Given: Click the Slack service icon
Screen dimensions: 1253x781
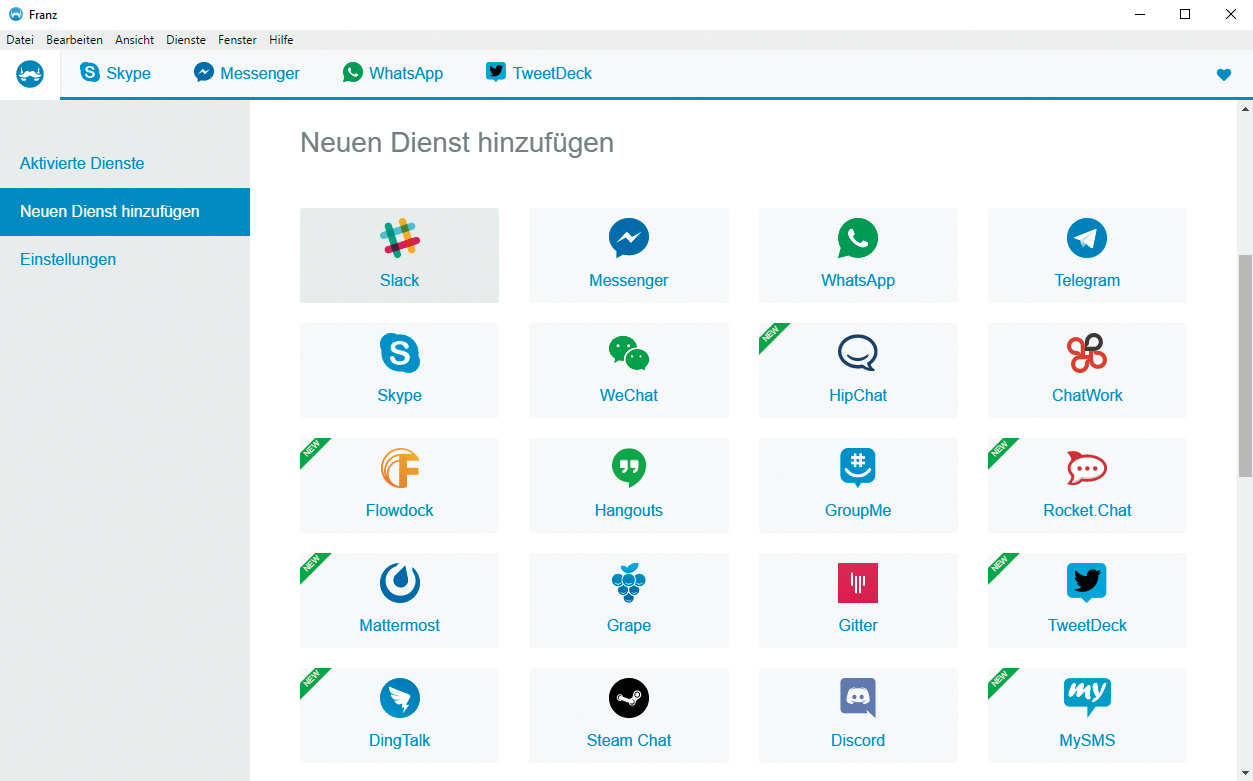Looking at the screenshot, I should pos(399,239).
